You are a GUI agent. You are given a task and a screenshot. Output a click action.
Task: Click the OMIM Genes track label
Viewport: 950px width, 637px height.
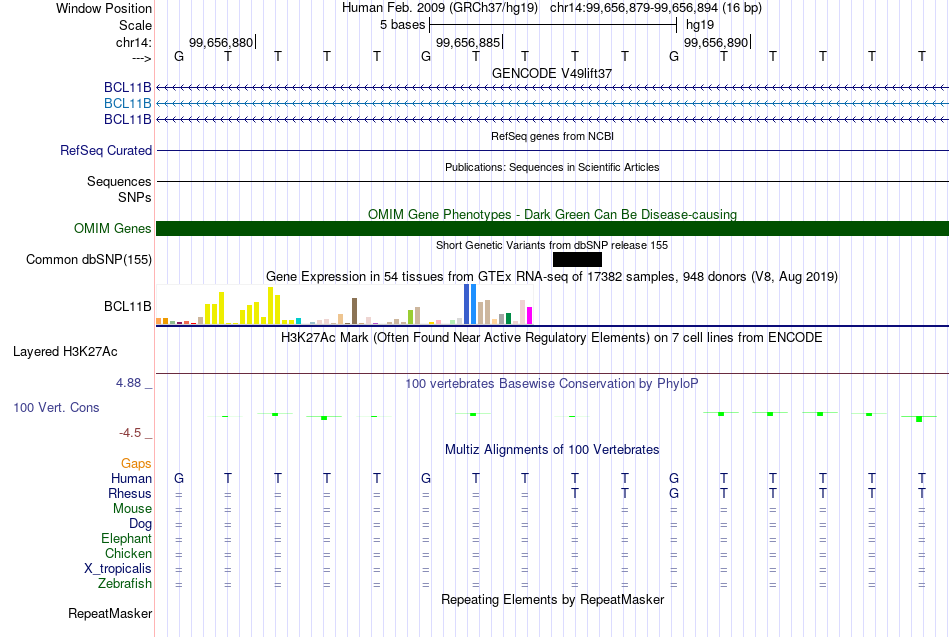[112, 228]
